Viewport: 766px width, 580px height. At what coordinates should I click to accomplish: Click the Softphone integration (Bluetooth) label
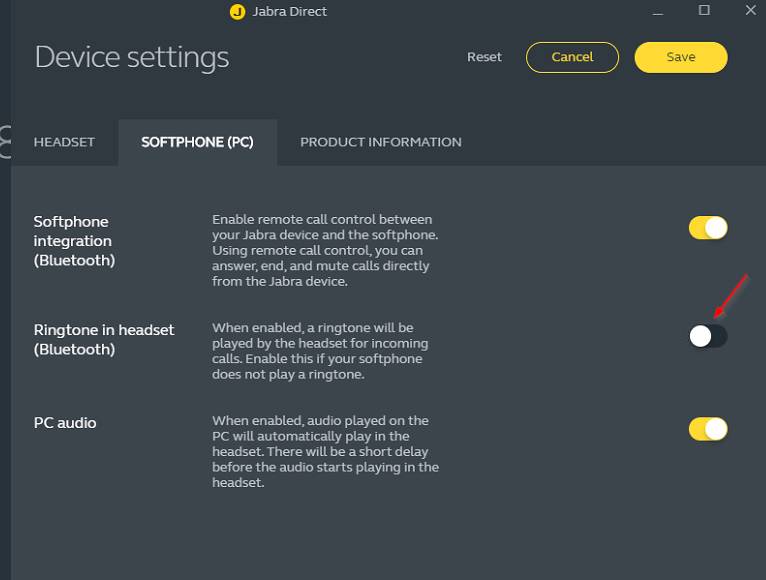(74, 241)
